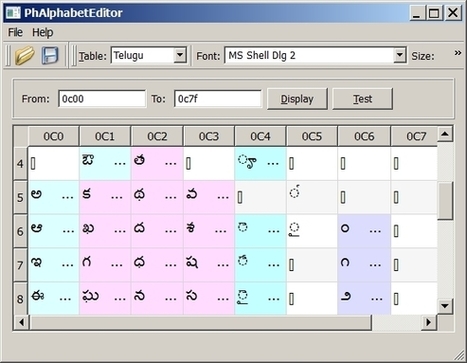Click the From field containing 0c00
Screen dimensions: 467x363
tap(102, 99)
